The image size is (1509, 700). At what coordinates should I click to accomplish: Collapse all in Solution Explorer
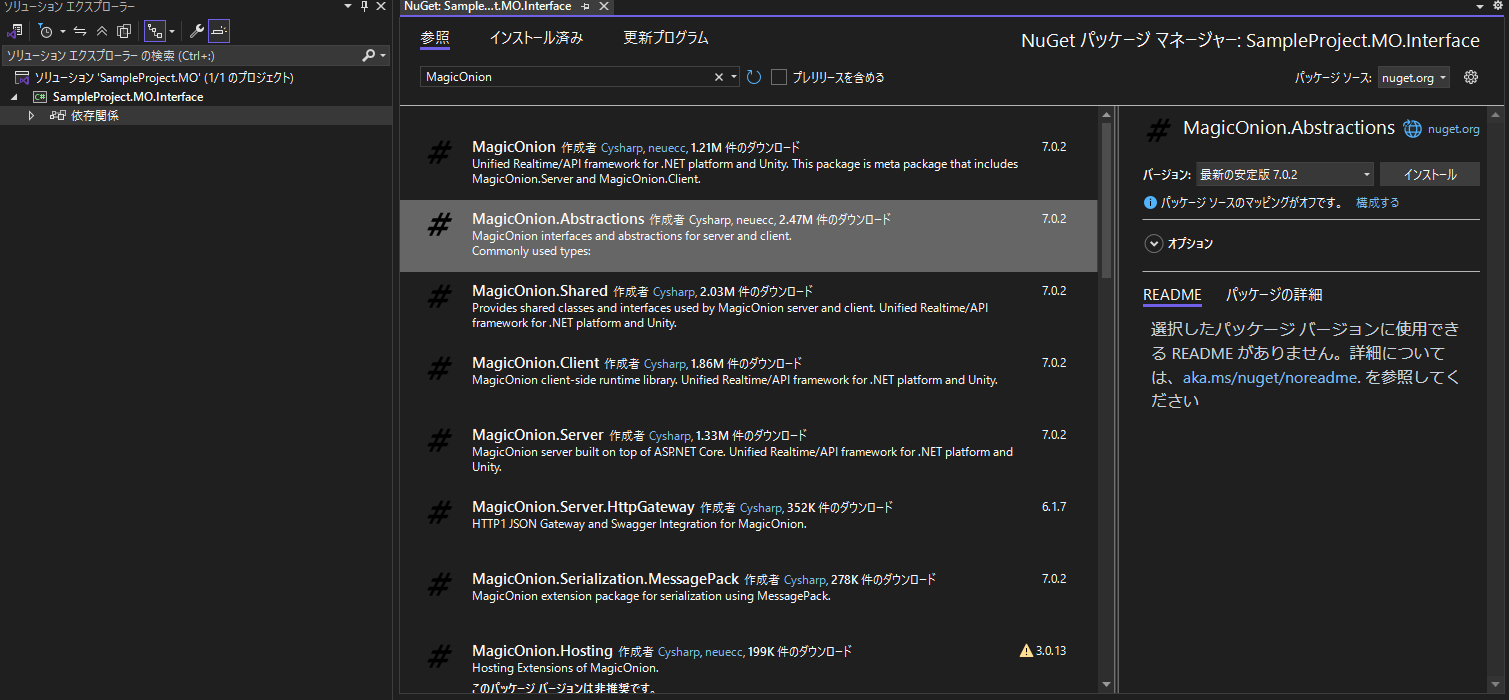pyautogui.click(x=102, y=31)
